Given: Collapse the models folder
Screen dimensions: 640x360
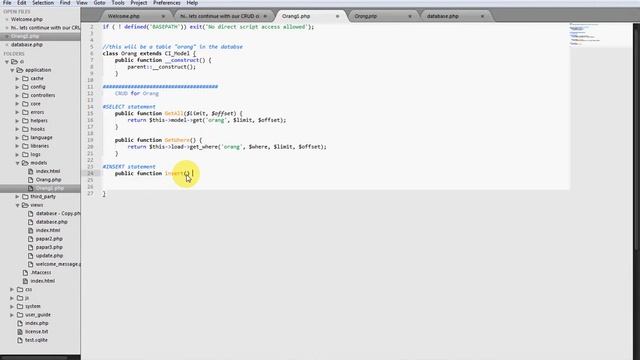Looking at the screenshot, I should [17, 163].
